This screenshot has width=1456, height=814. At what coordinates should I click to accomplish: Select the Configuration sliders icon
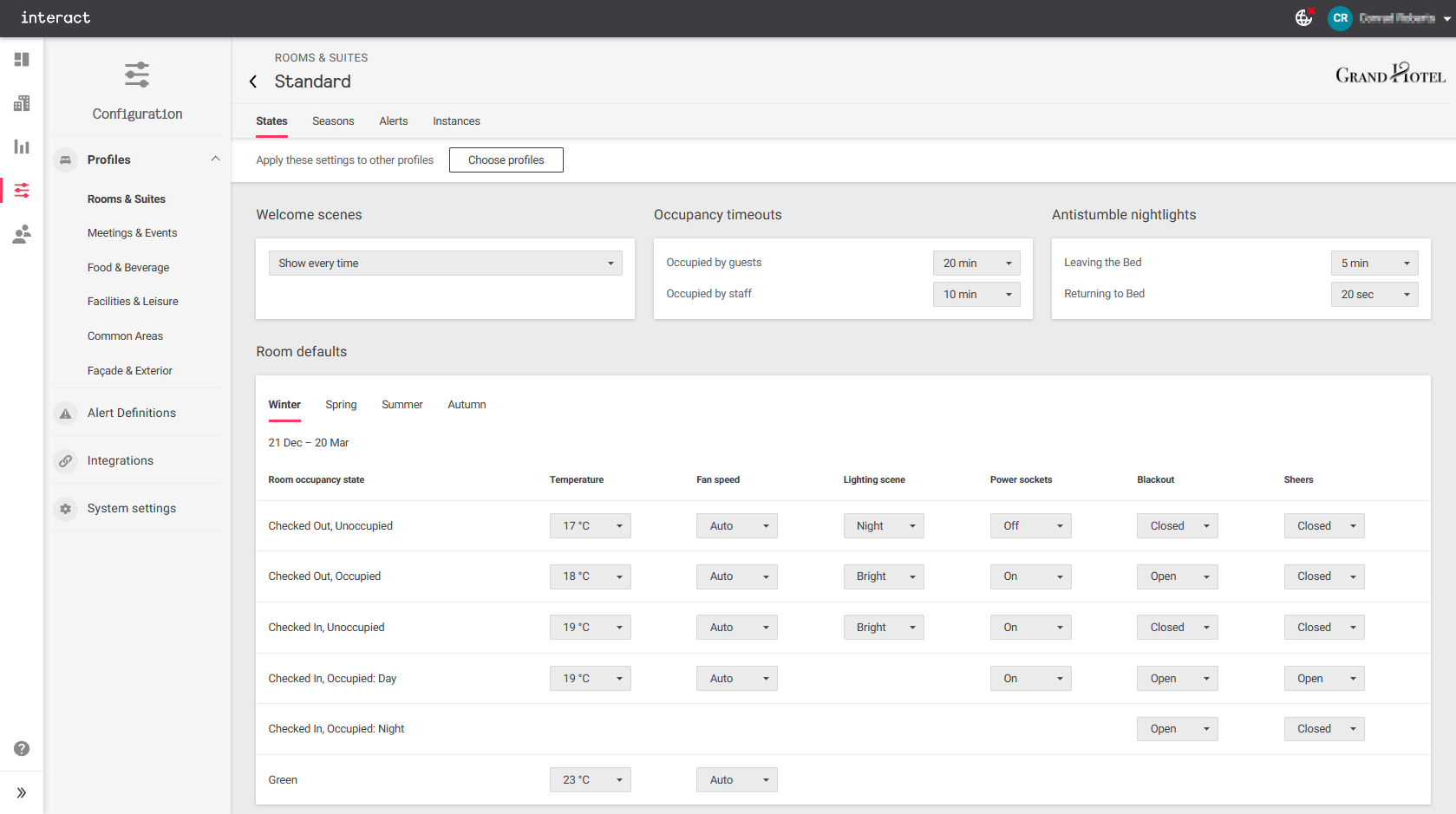pyautogui.click(x=22, y=190)
